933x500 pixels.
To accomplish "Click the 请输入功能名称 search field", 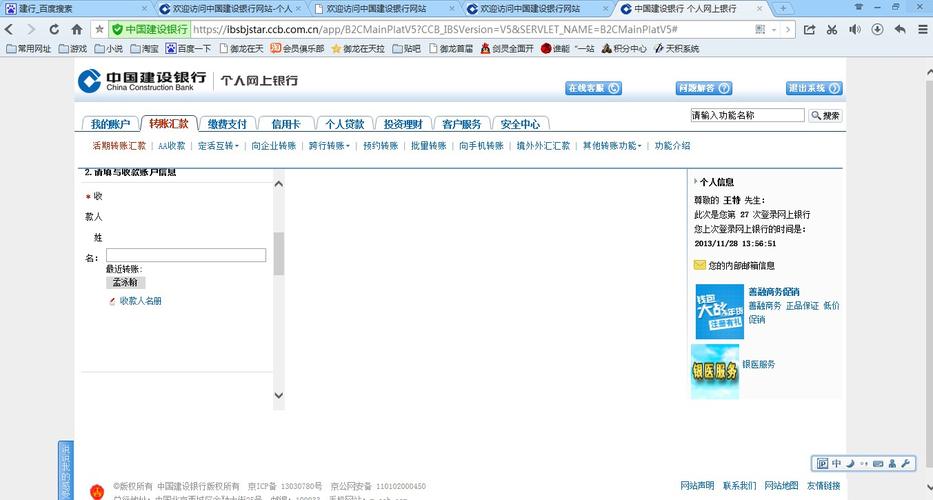I will pos(747,115).
